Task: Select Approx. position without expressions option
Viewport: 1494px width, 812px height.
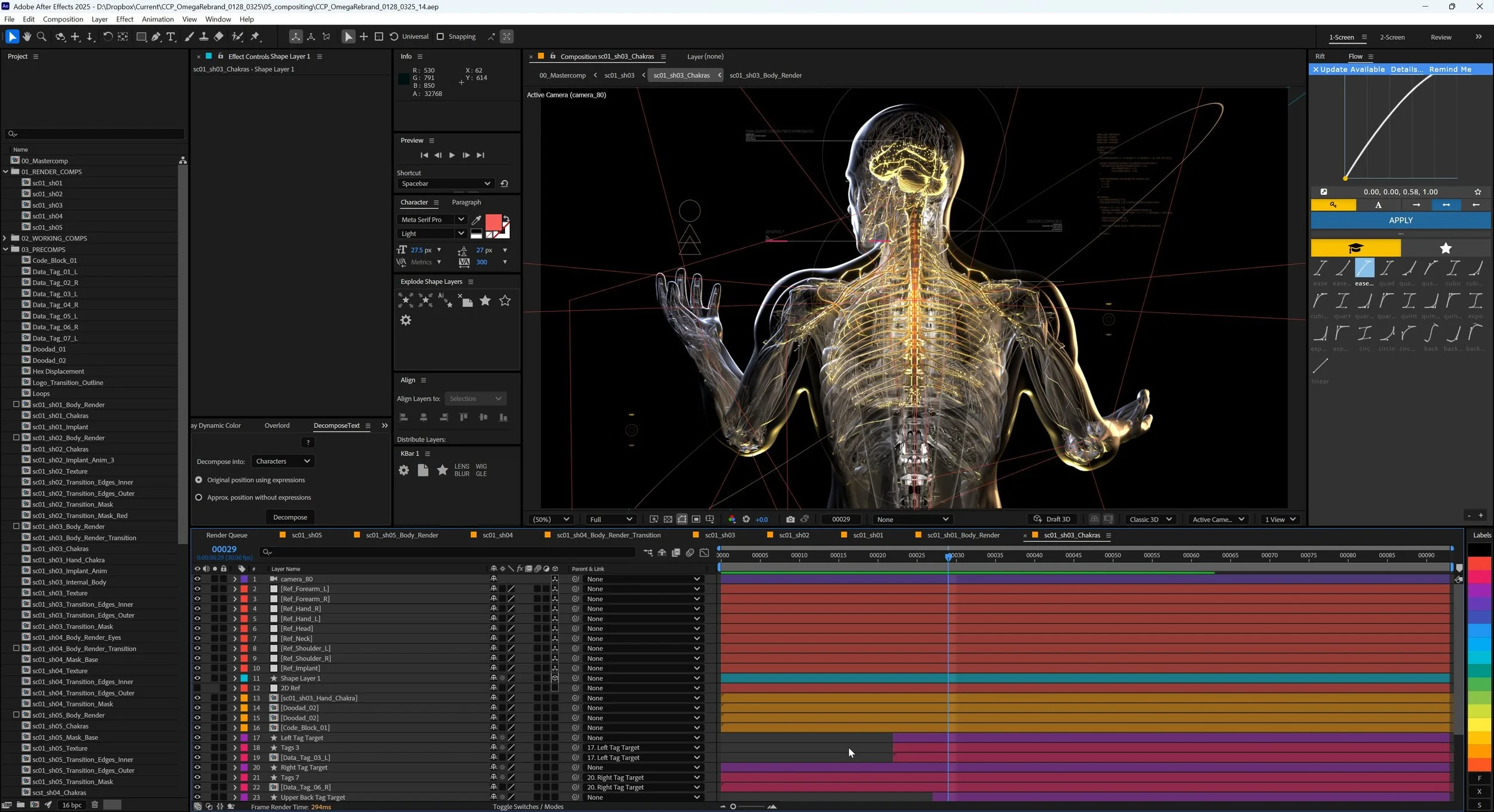Action: (199, 497)
